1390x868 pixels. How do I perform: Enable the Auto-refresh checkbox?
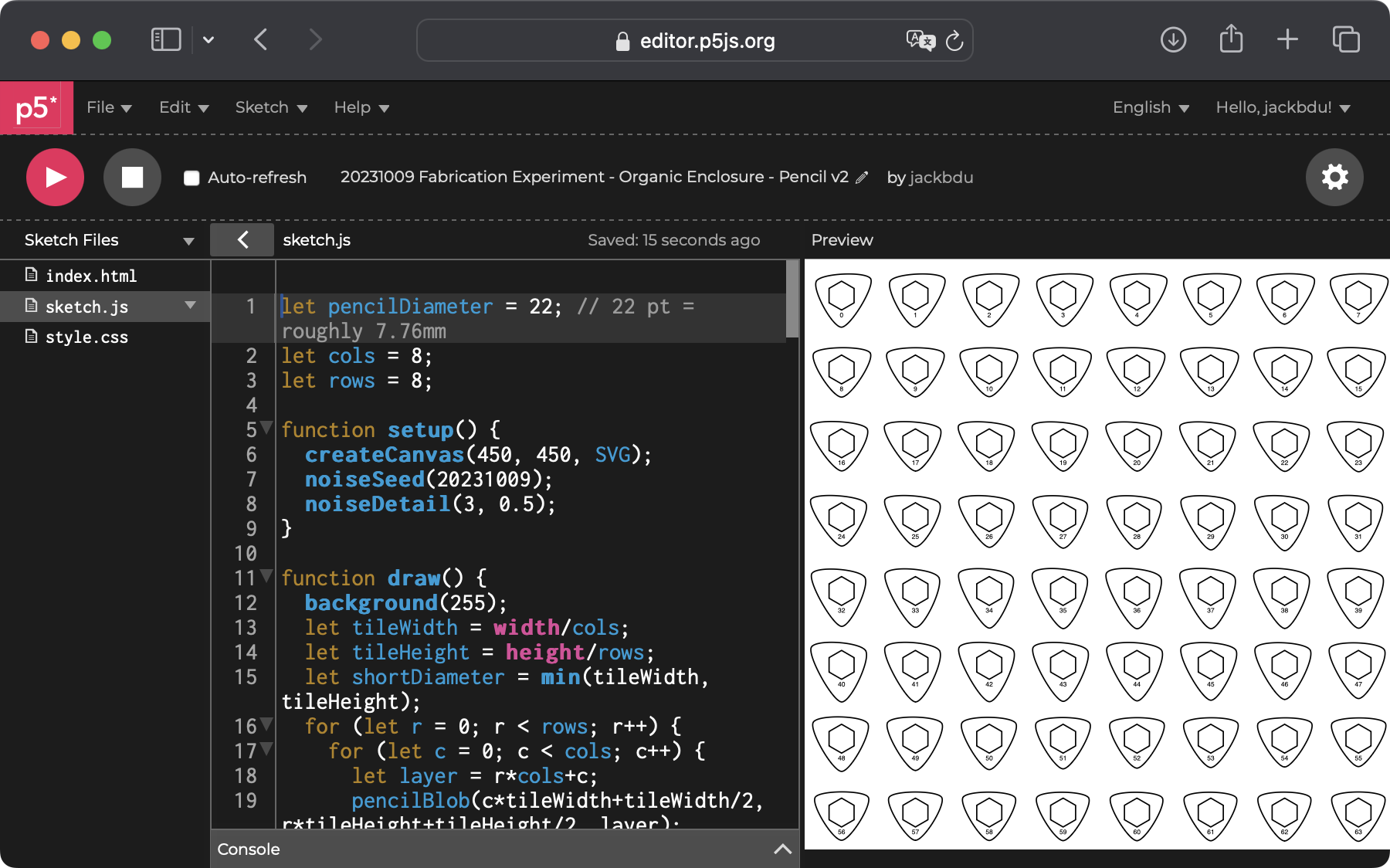192,178
